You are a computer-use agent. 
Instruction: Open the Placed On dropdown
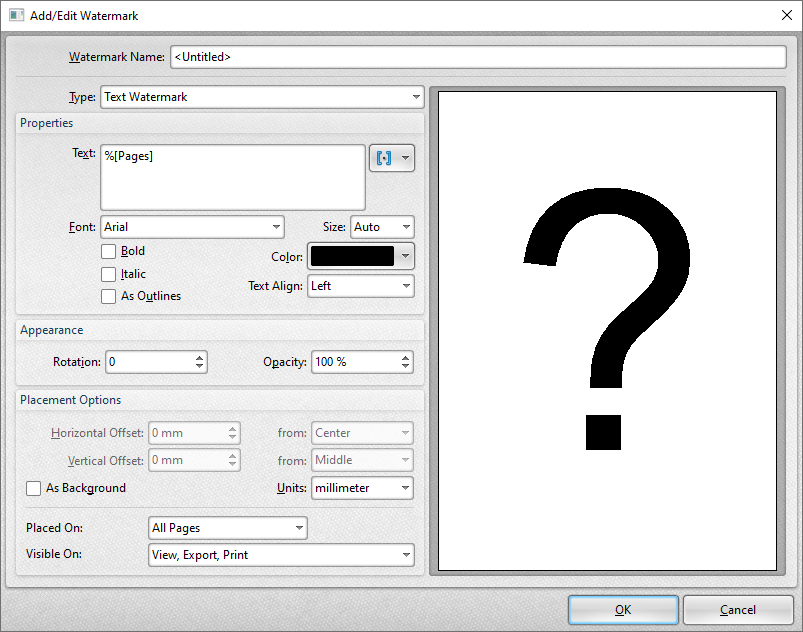pyautogui.click(x=227, y=528)
